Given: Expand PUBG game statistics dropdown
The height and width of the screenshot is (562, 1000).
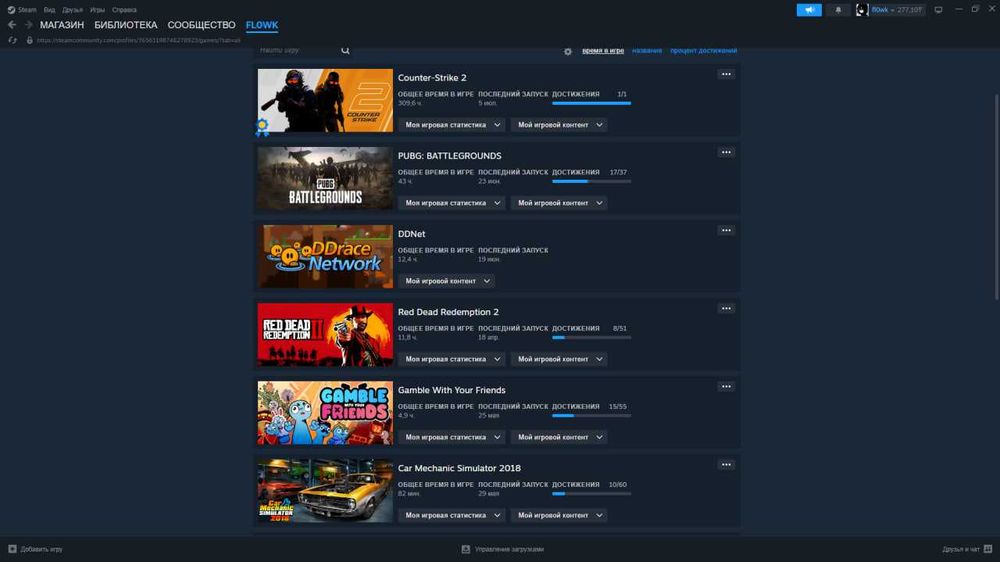Looking at the screenshot, I should (452, 203).
